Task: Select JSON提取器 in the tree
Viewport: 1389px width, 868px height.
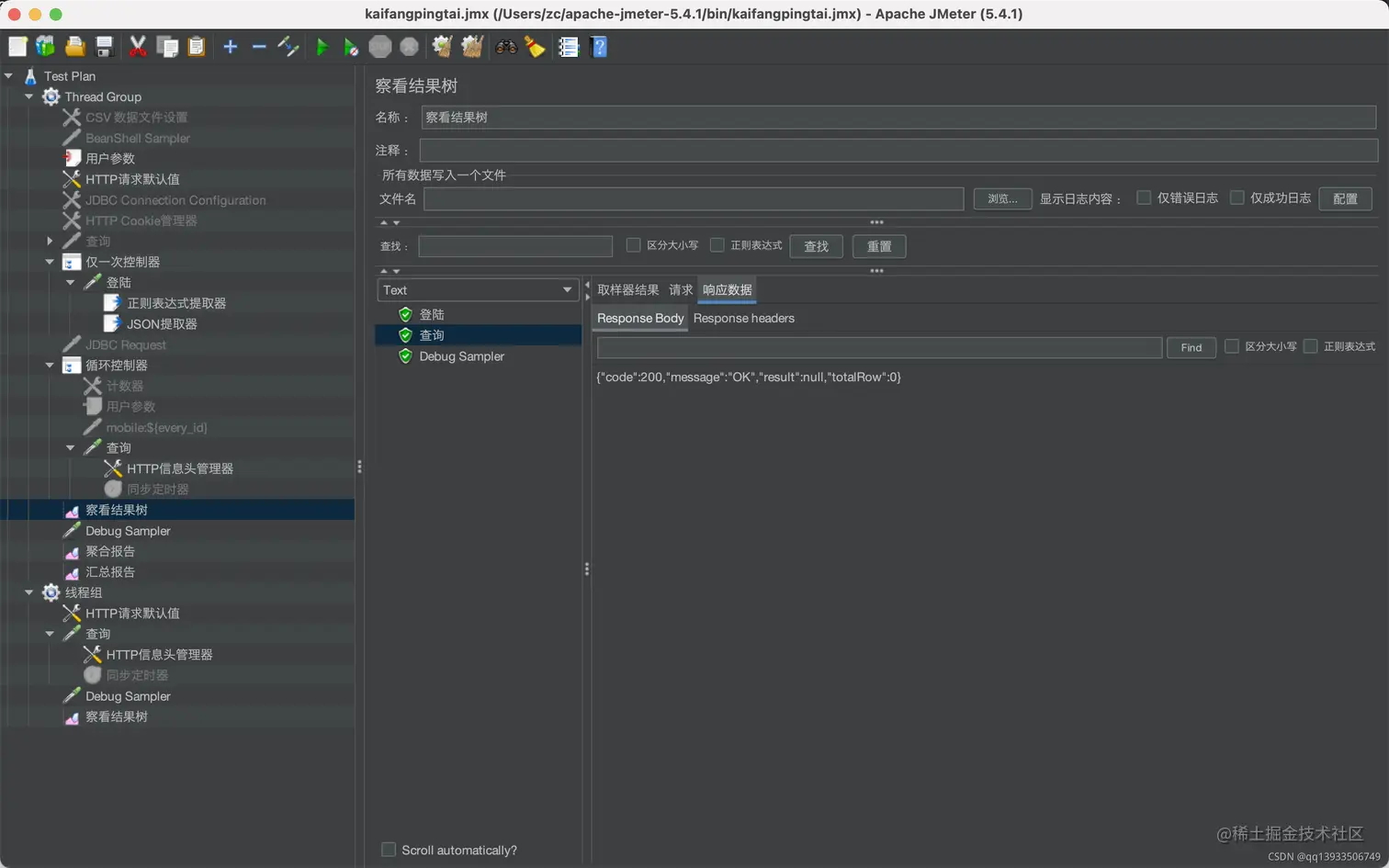Action: [x=162, y=324]
